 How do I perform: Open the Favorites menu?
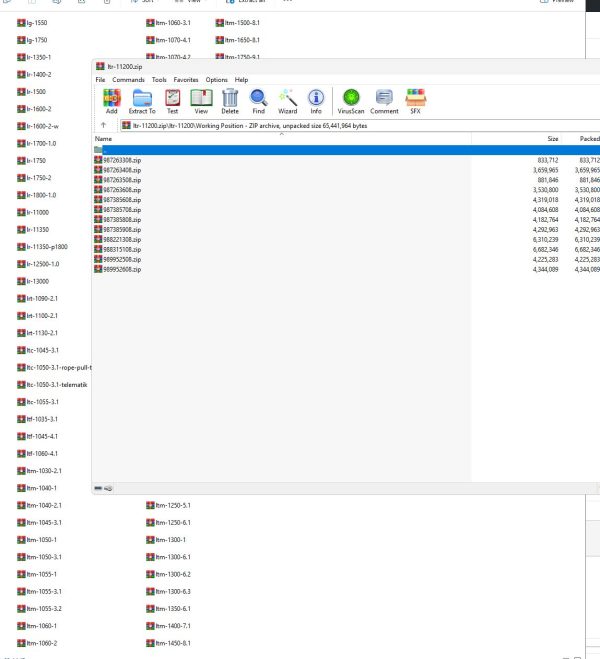186,79
